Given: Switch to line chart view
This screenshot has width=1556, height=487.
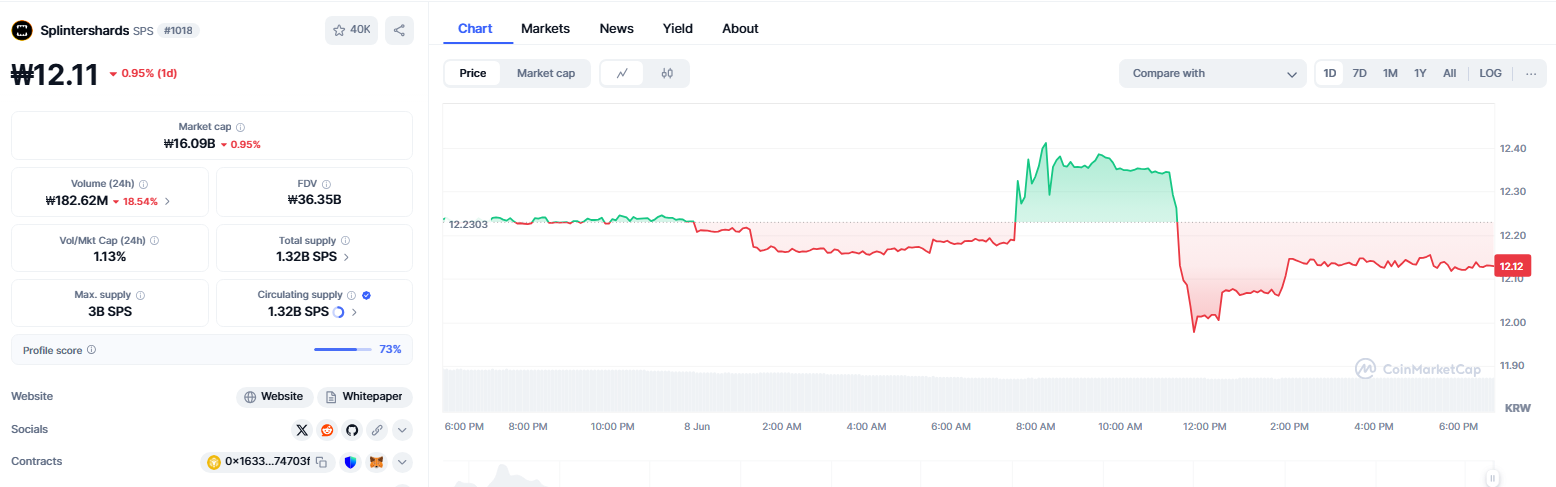Looking at the screenshot, I should (622, 73).
